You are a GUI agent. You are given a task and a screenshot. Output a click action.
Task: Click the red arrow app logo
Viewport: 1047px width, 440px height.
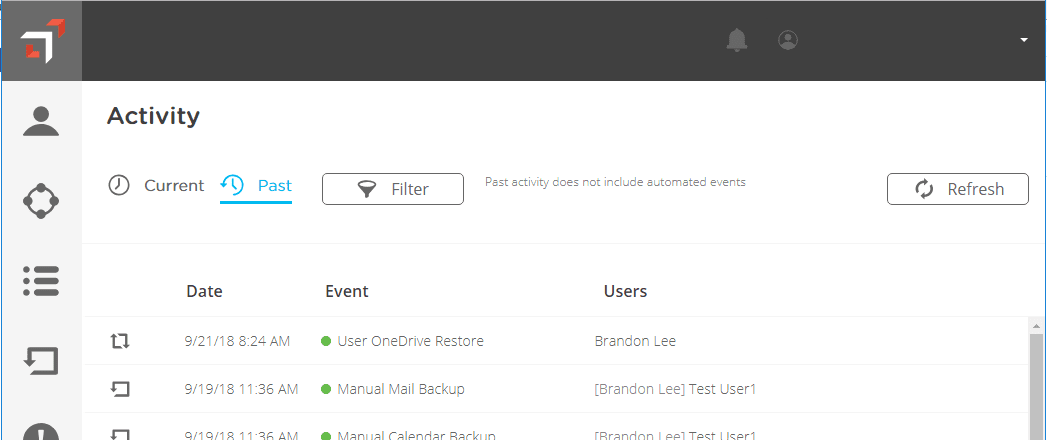click(x=42, y=41)
